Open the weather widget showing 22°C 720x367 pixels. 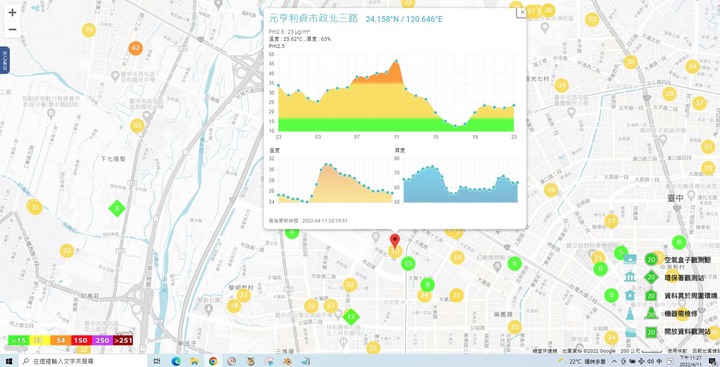click(582, 361)
